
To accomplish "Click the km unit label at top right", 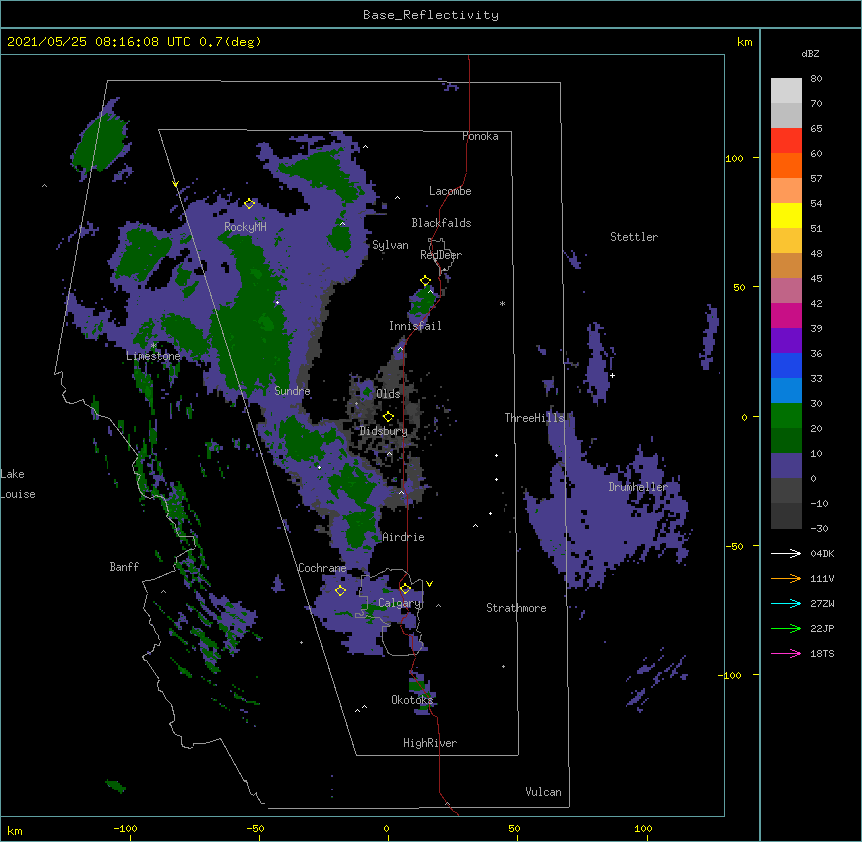I will pyautogui.click(x=745, y=42).
